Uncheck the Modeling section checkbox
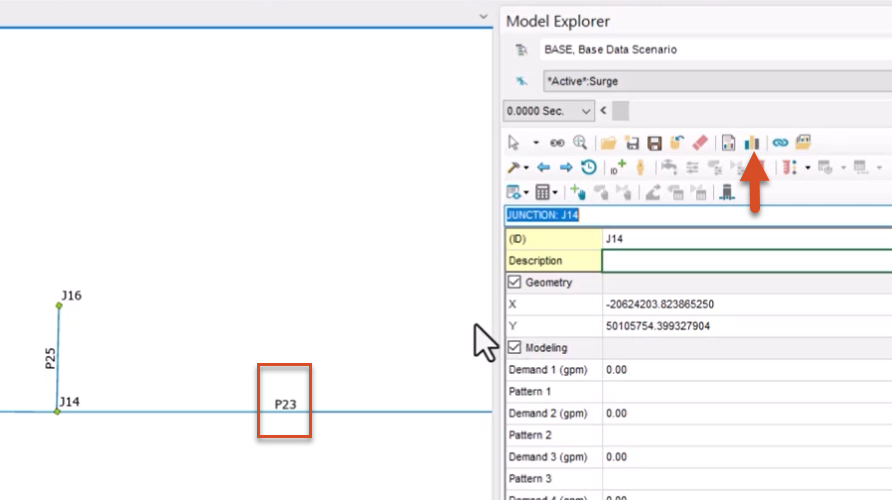This screenshot has width=892, height=500. (x=514, y=348)
